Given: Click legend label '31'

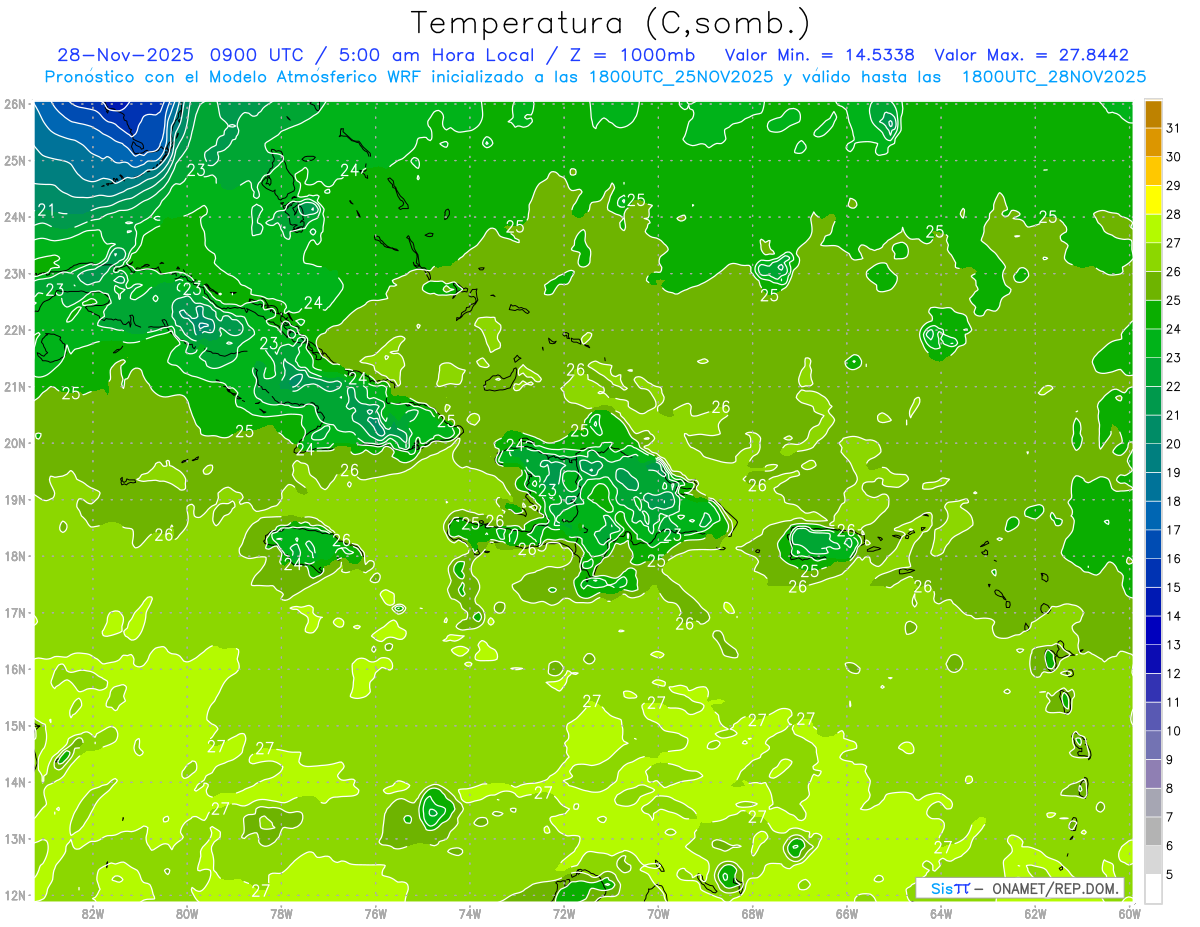Looking at the screenshot, I should (x=1173, y=128).
